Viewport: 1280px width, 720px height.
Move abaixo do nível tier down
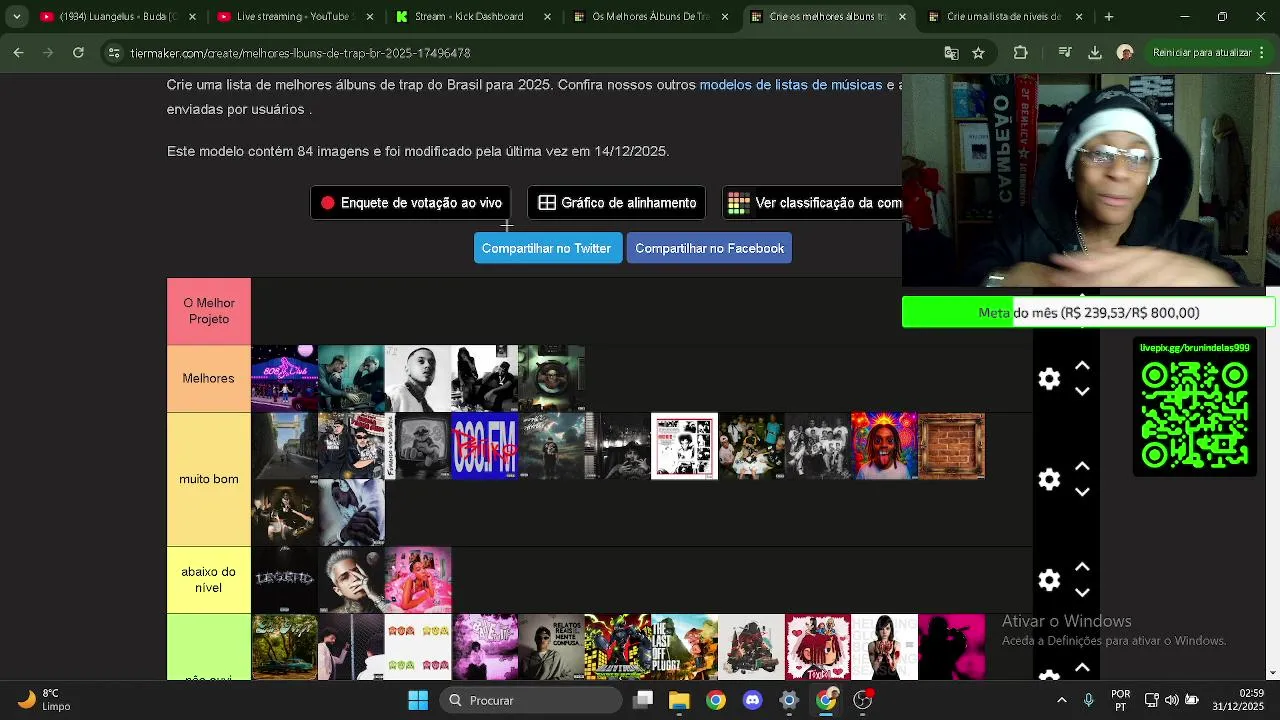click(1082, 593)
